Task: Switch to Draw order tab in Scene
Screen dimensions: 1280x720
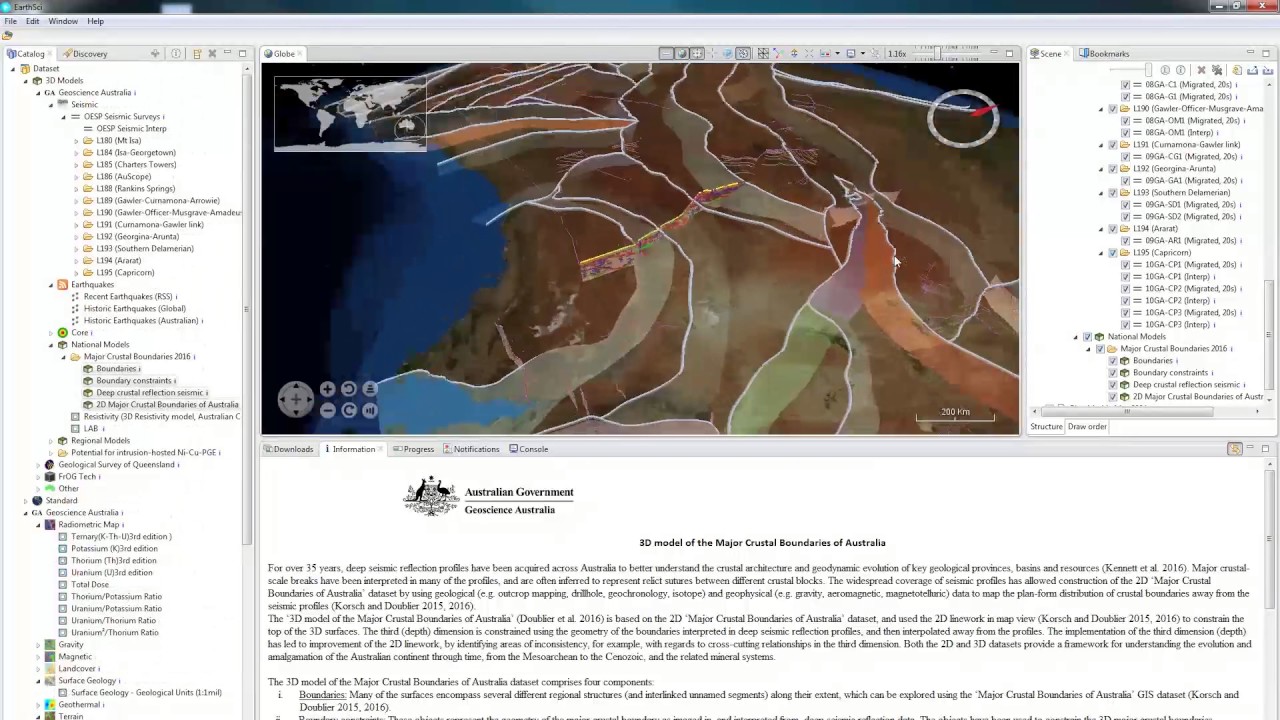Action: [1087, 427]
